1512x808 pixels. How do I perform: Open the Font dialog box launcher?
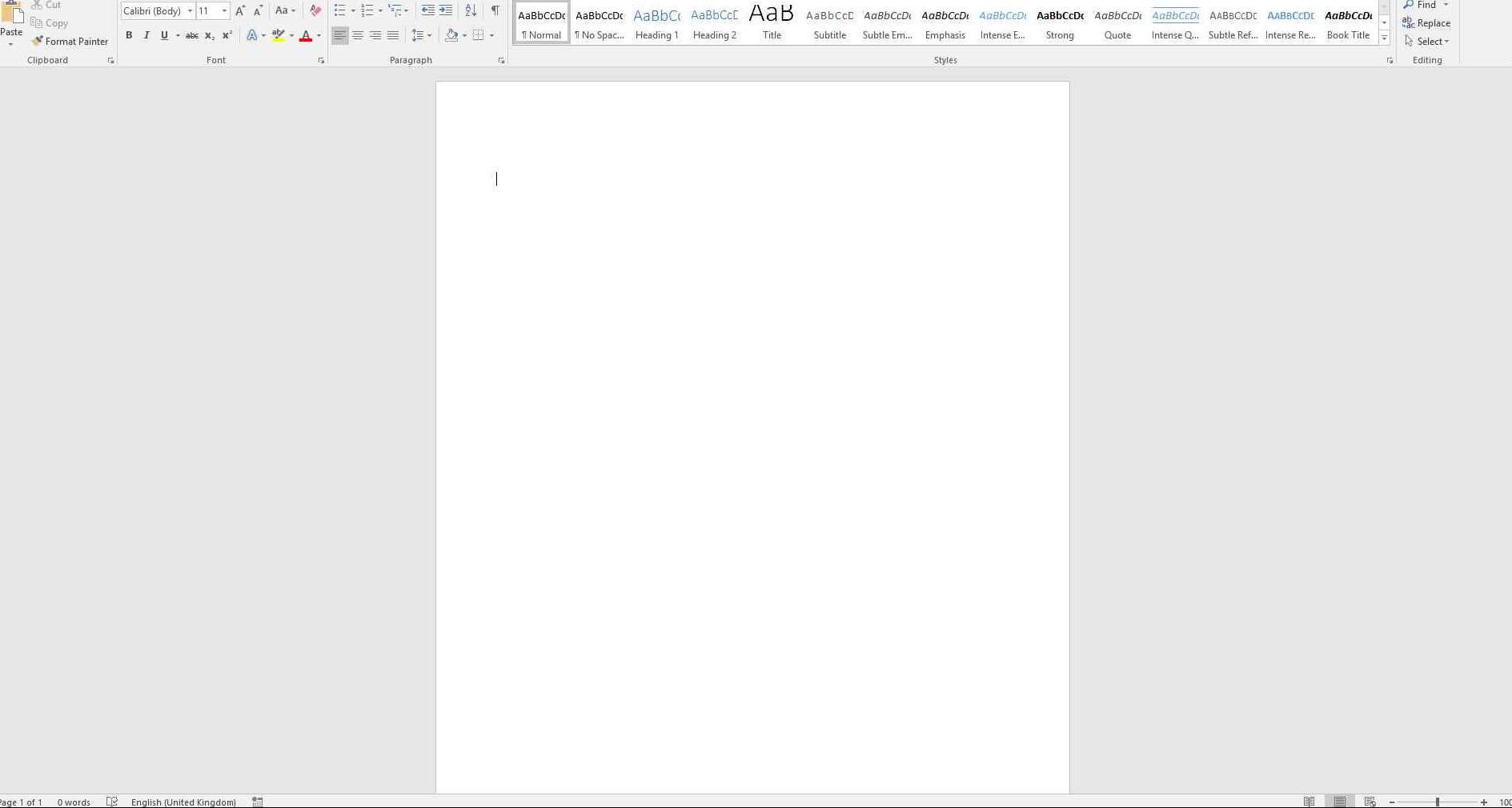[x=321, y=61]
